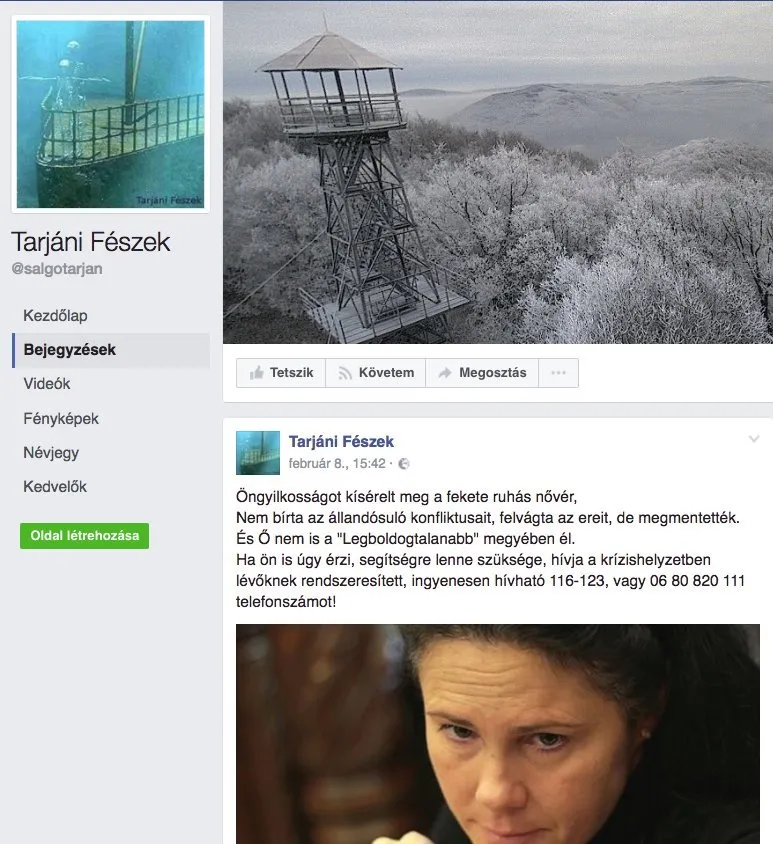Open the Kedvelők section

coord(55,487)
